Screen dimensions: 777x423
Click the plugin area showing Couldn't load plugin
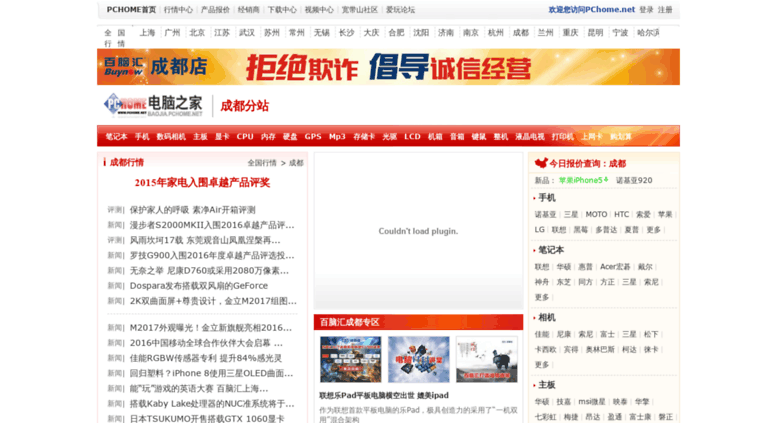(418, 231)
